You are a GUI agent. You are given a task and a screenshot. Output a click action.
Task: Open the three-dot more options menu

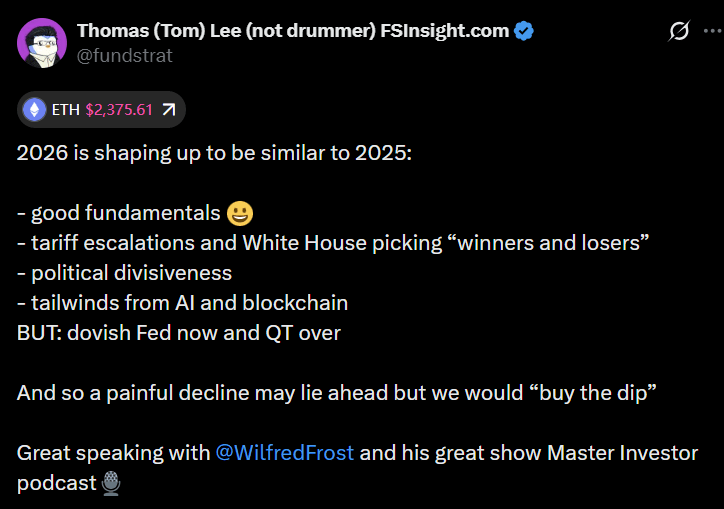[x=708, y=32]
